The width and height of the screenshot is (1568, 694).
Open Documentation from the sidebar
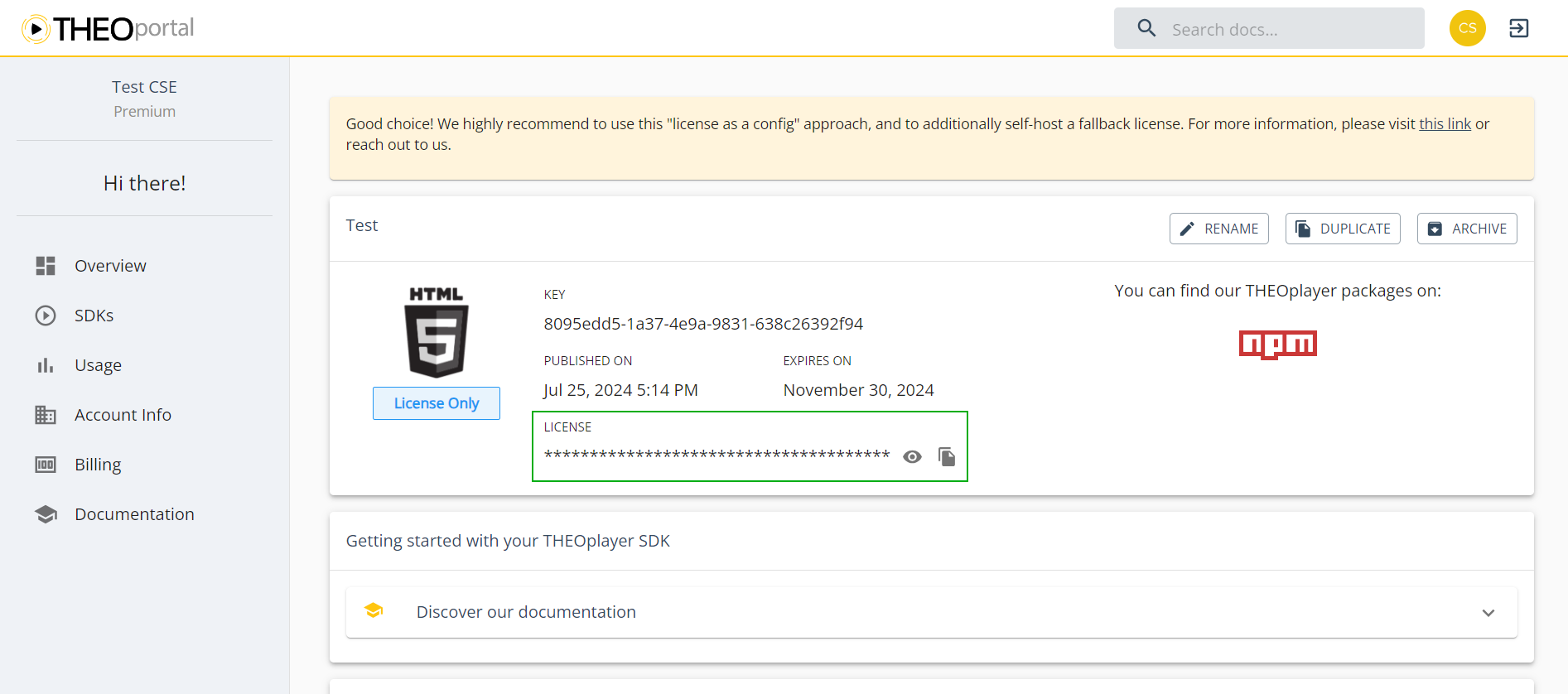point(134,514)
